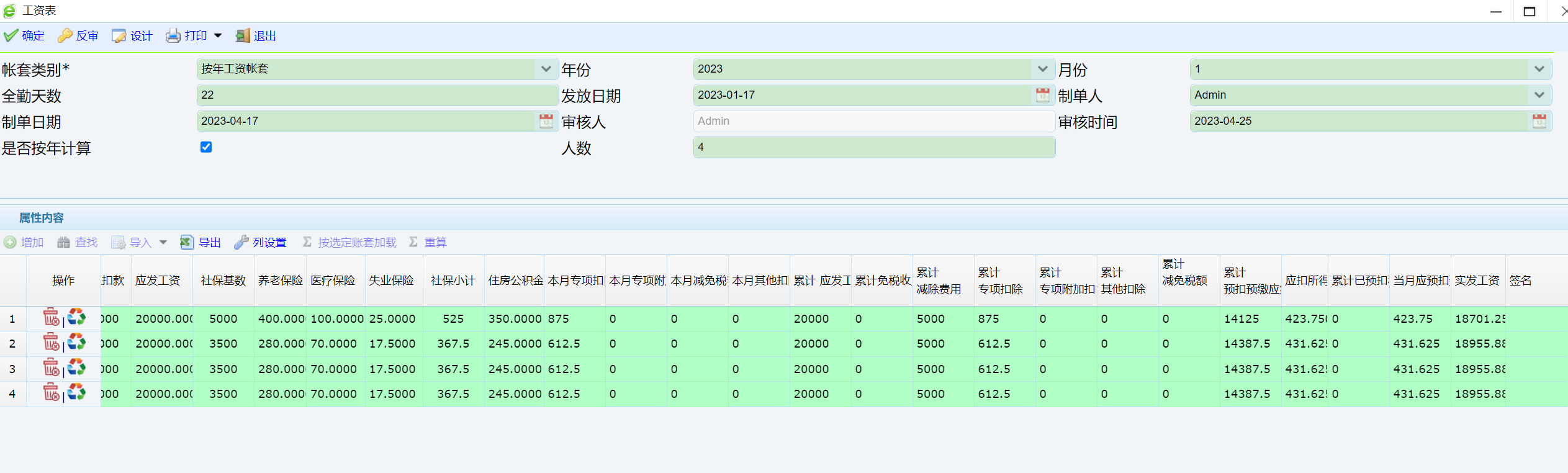
Task: Click the recycle icon in row 3
Action: [x=76, y=367]
